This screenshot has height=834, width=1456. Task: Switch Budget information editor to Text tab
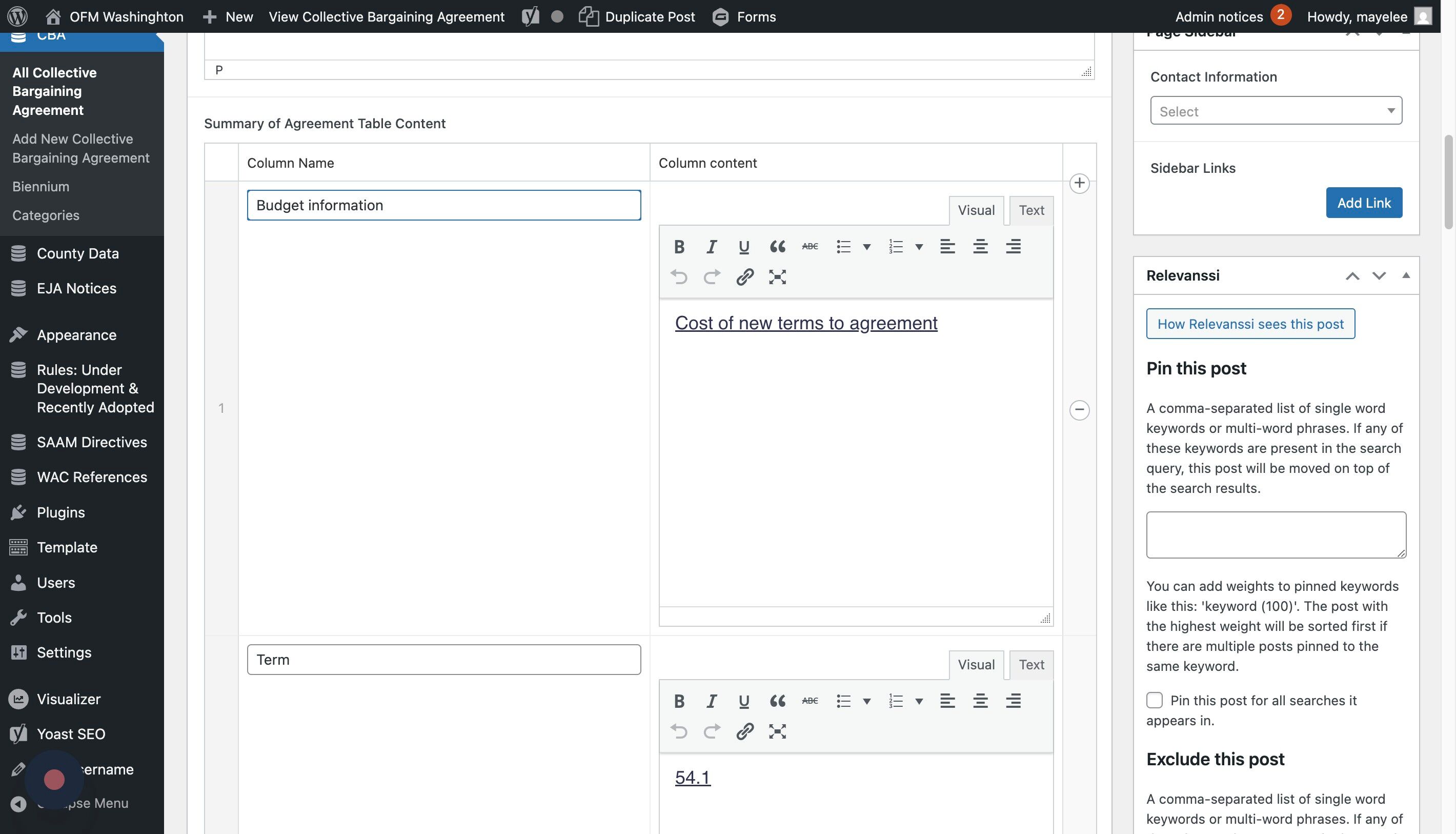(1031, 210)
